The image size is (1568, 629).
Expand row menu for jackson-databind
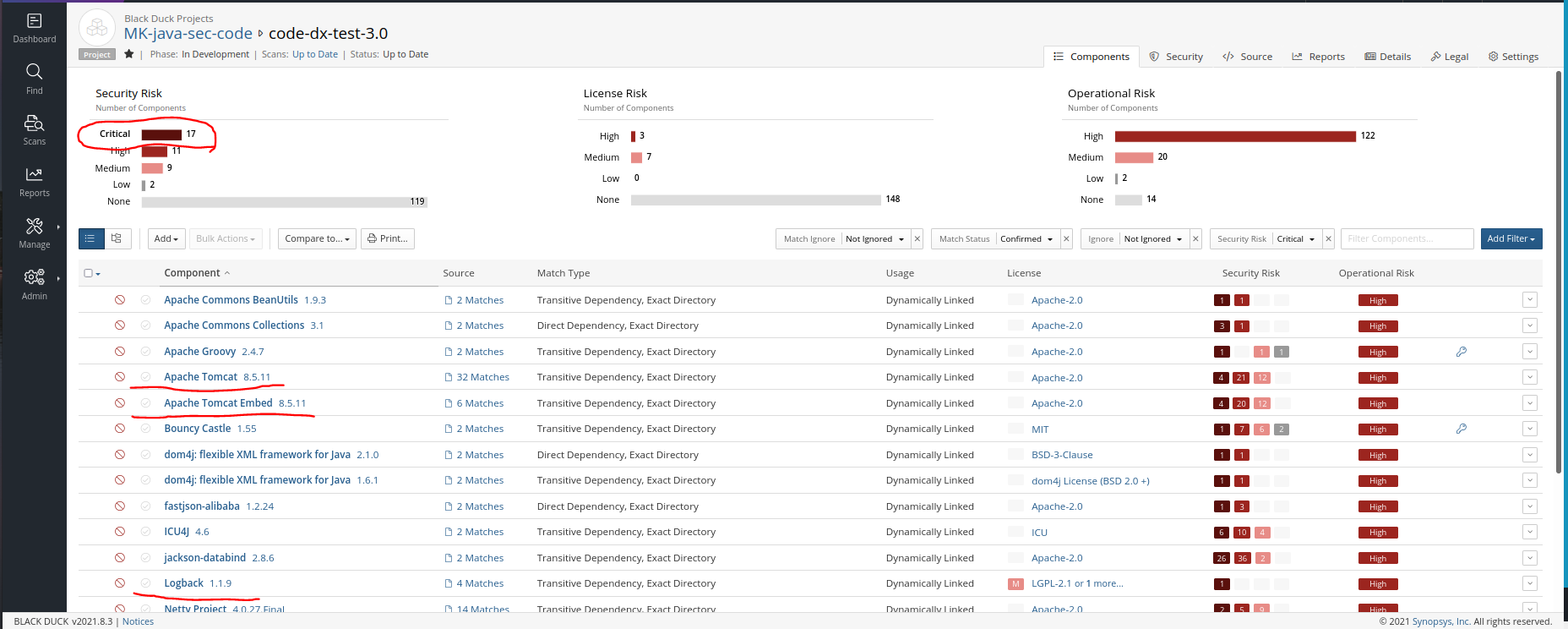click(1529, 558)
